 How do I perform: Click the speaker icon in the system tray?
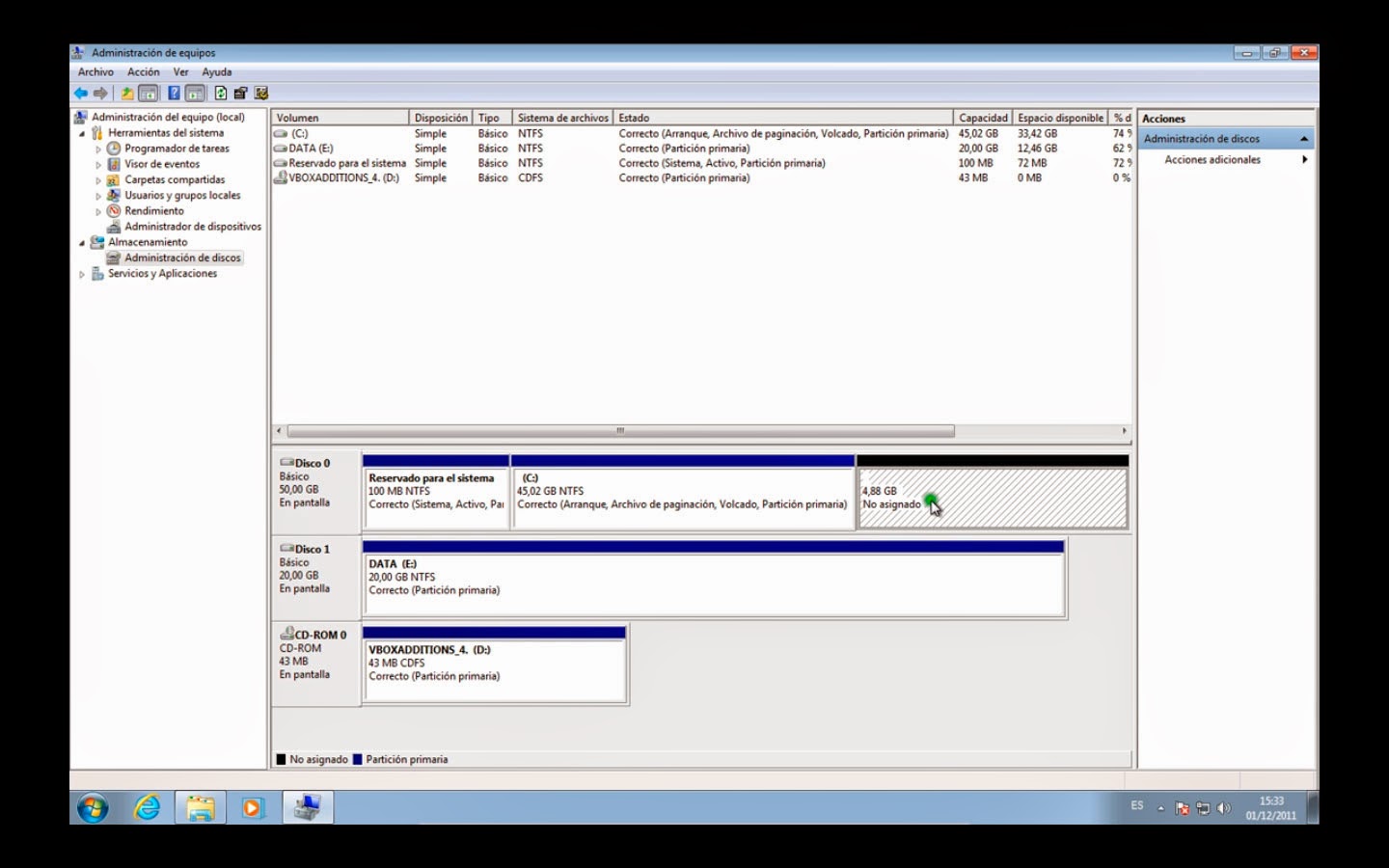click(x=1225, y=808)
